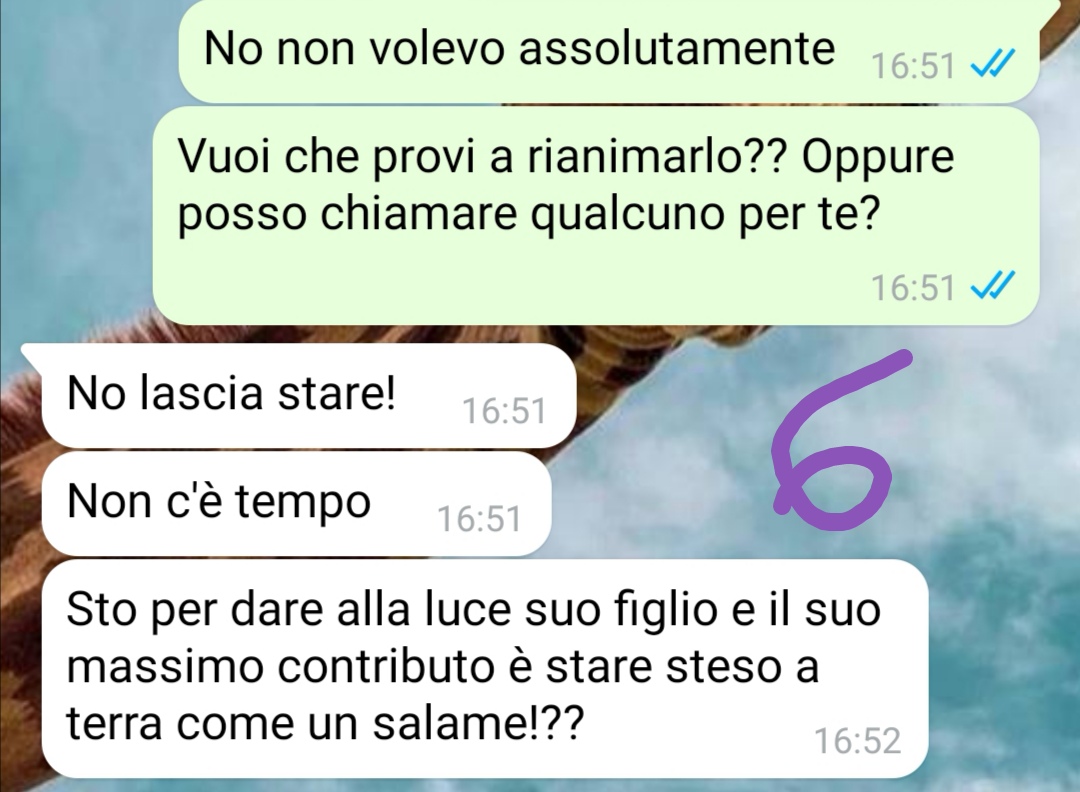Tap the 16:51 time on "No lascia stare!"

(x=504, y=411)
